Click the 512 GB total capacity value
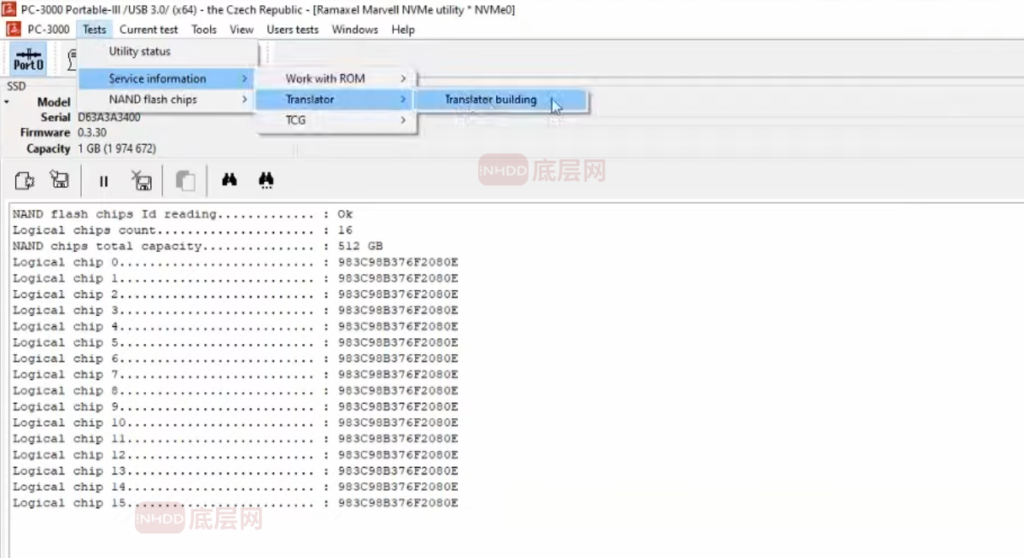The image size is (1024, 558). [x=360, y=246]
